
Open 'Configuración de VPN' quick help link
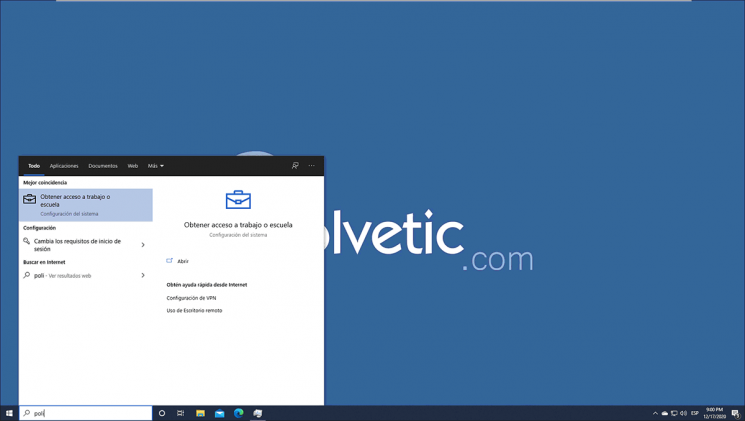pyautogui.click(x=191, y=298)
